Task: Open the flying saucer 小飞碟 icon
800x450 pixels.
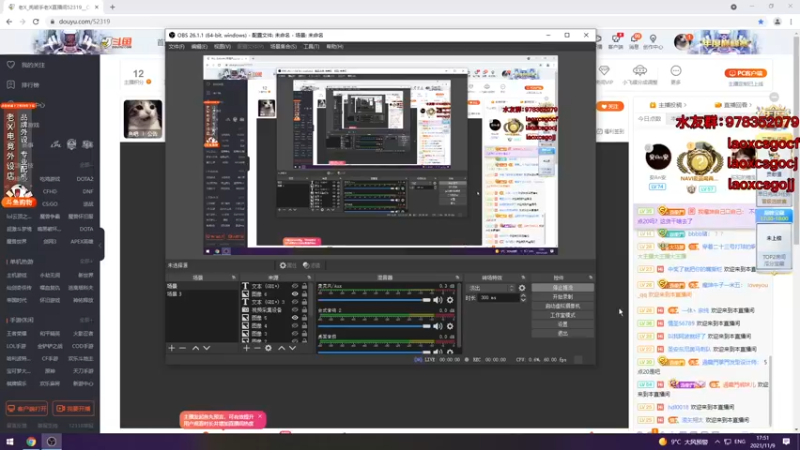Action: (640, 74)
